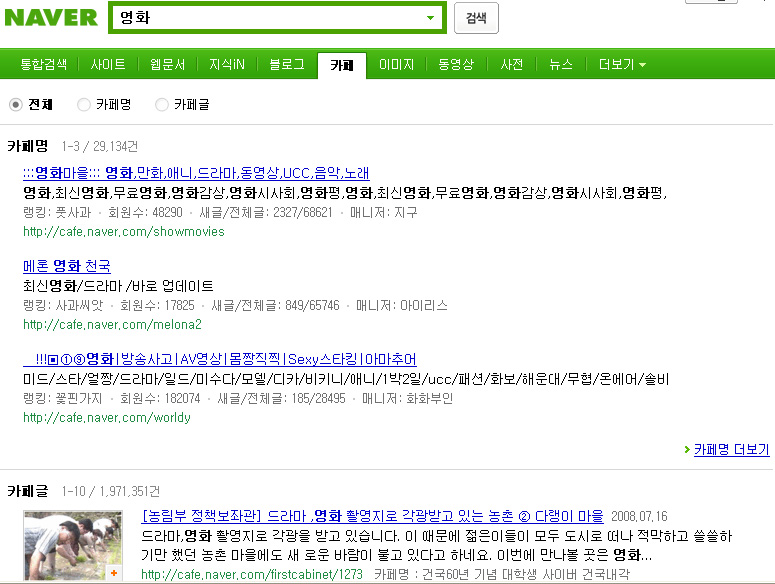Viewport: 775px width, 584px height.
Task: Click the 새글/전체글: 849/65746 text
Action: click(x=275, y=305)
